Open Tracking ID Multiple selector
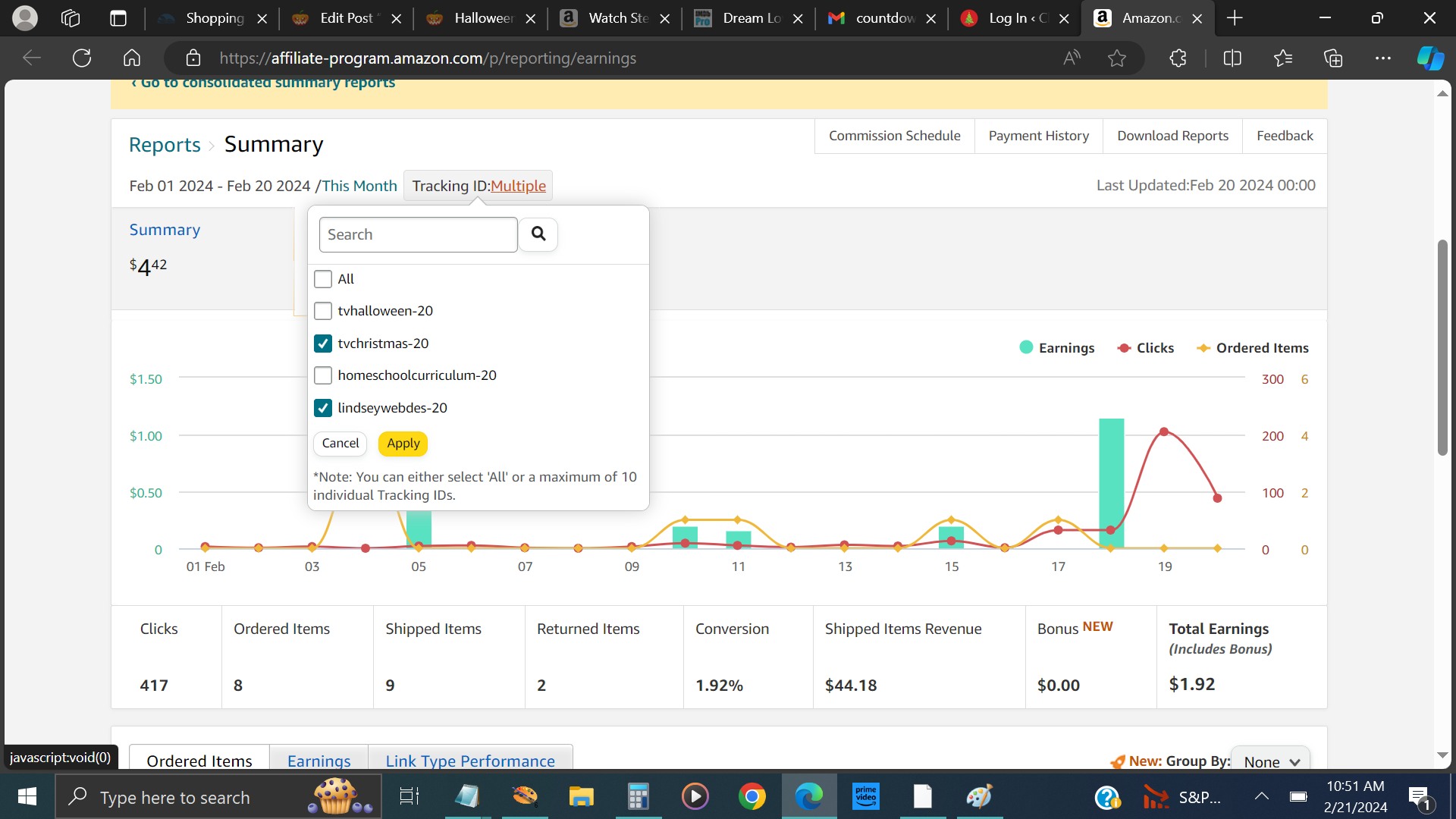 tap(518, 186)
